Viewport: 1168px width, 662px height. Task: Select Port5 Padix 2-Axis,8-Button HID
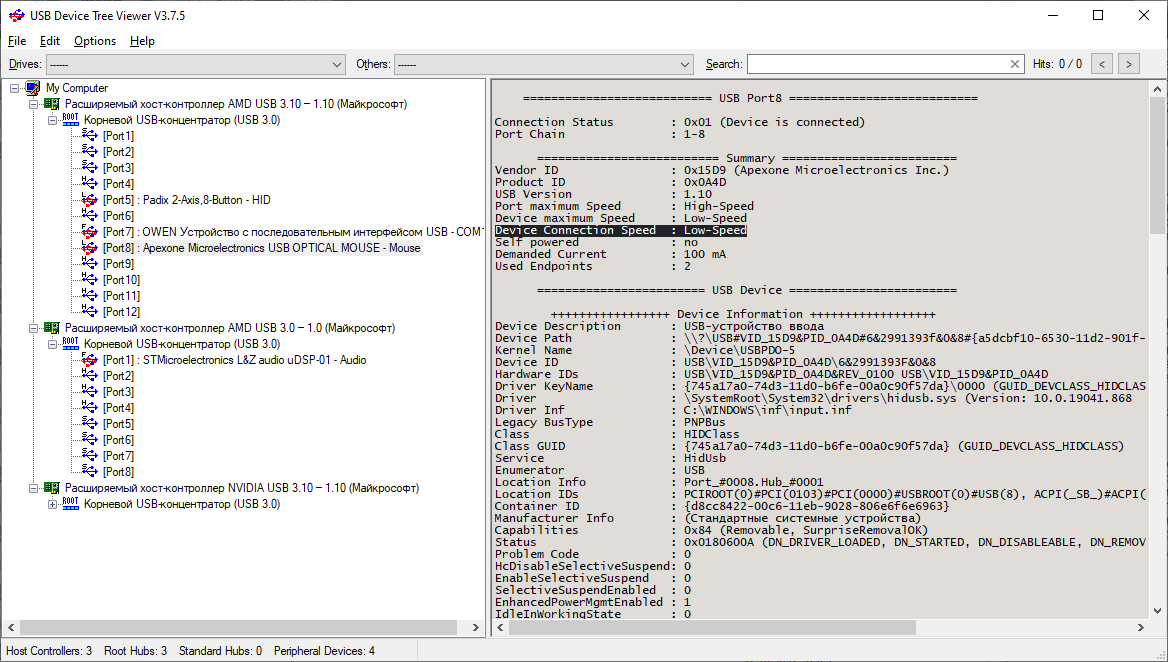pyautogui.click(x=186, y=200)
